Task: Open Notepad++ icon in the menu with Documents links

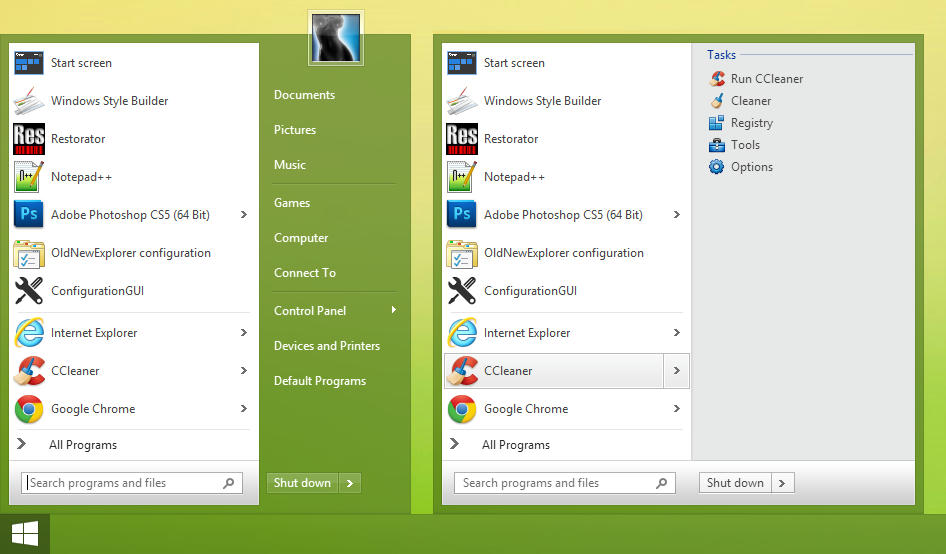Action: 29,177
